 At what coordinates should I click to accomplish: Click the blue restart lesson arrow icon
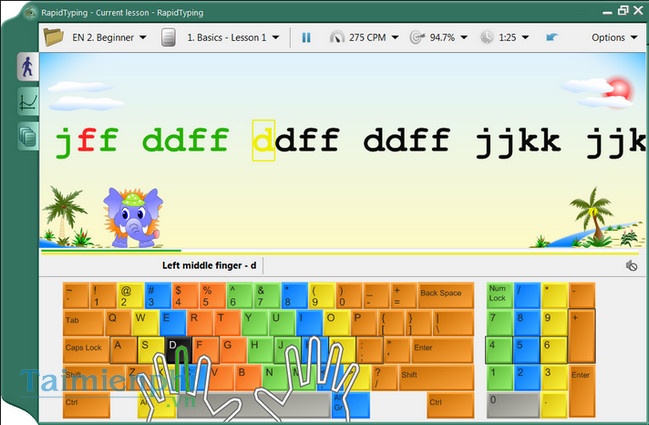pos(552,37)
